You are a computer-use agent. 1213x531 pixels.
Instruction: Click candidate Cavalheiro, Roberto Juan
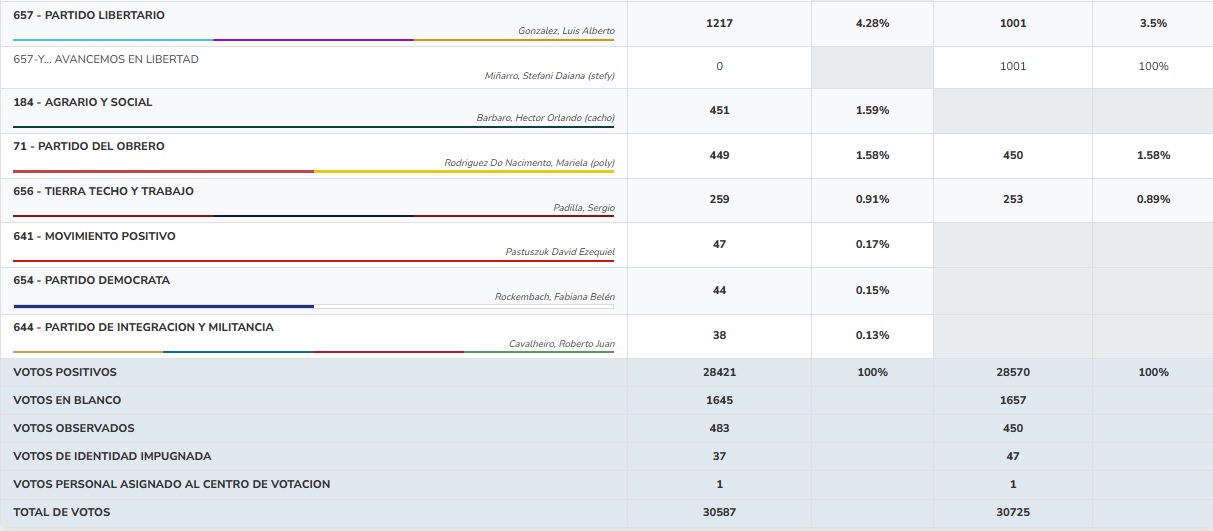[562, 344]
